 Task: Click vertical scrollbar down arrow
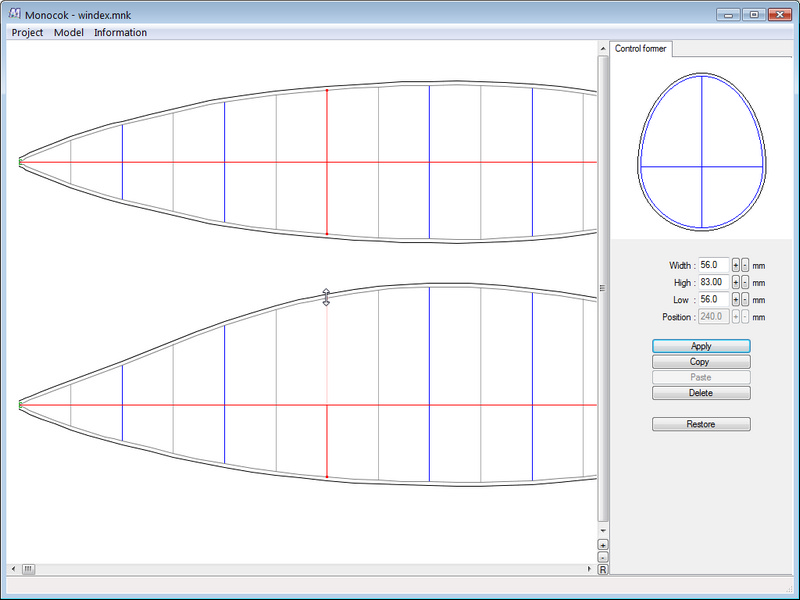(x=603, y=531)
